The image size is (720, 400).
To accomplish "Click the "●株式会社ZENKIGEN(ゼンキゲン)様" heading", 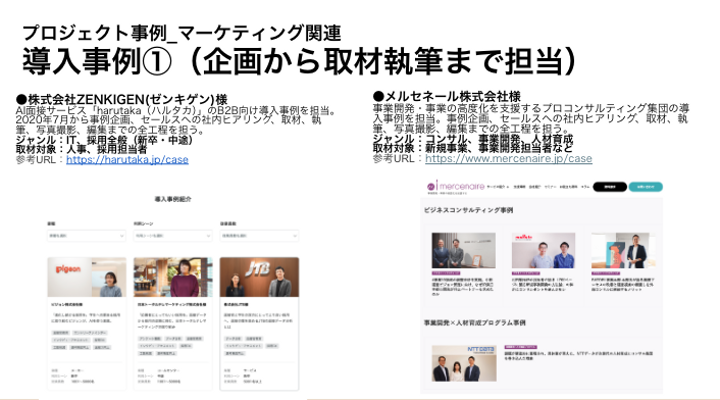I will point(122,99).
